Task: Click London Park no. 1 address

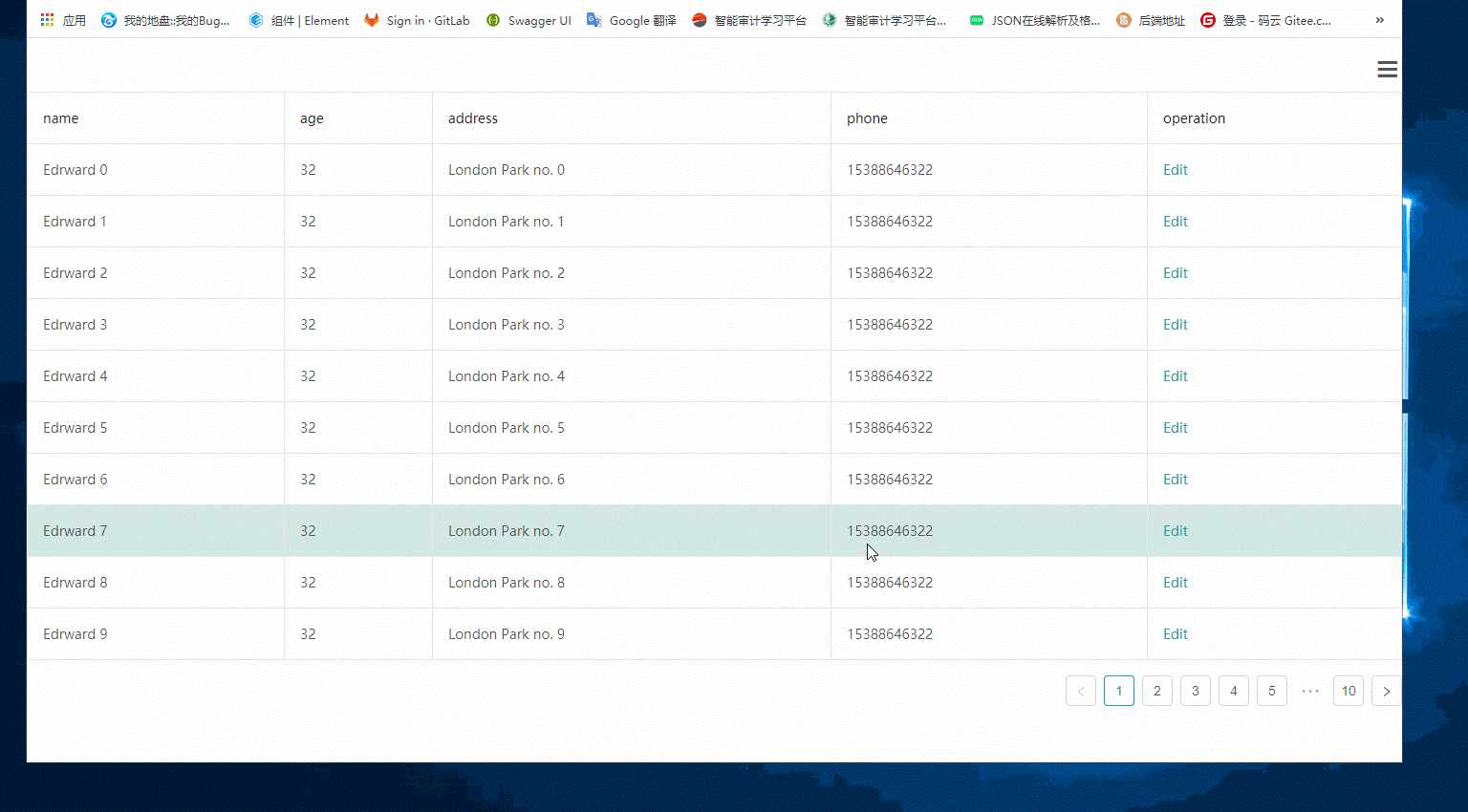Action: pyautogui.click(x=507, y=222)
